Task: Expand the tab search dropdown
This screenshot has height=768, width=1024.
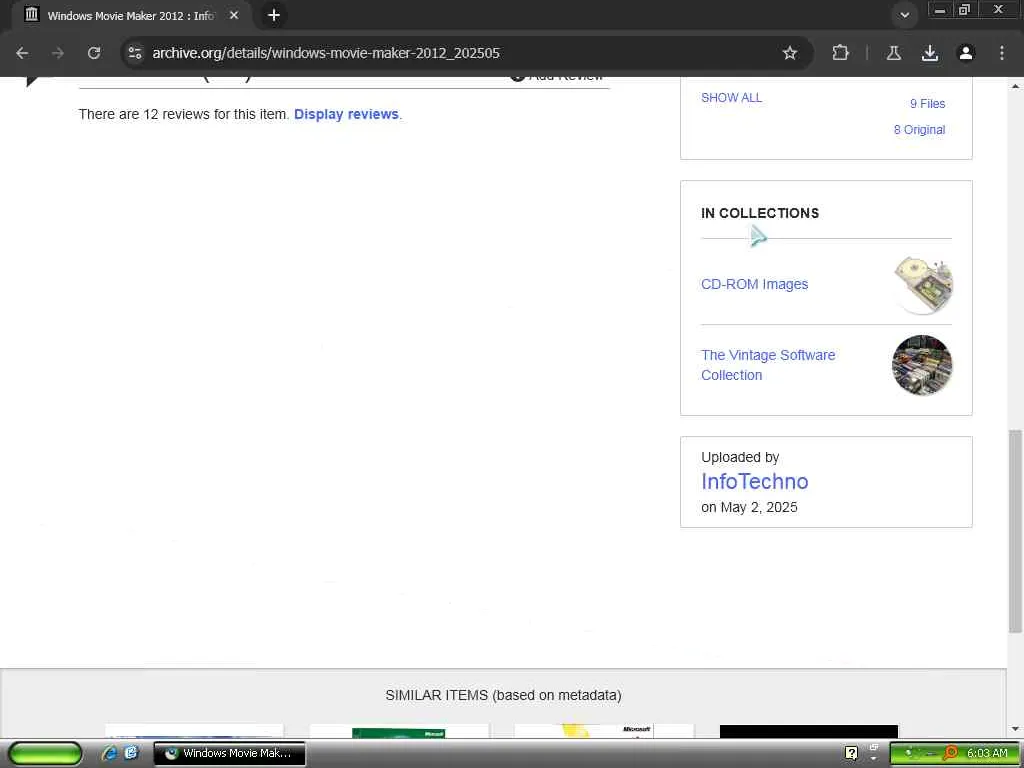Action: click(x=904, y=15)
